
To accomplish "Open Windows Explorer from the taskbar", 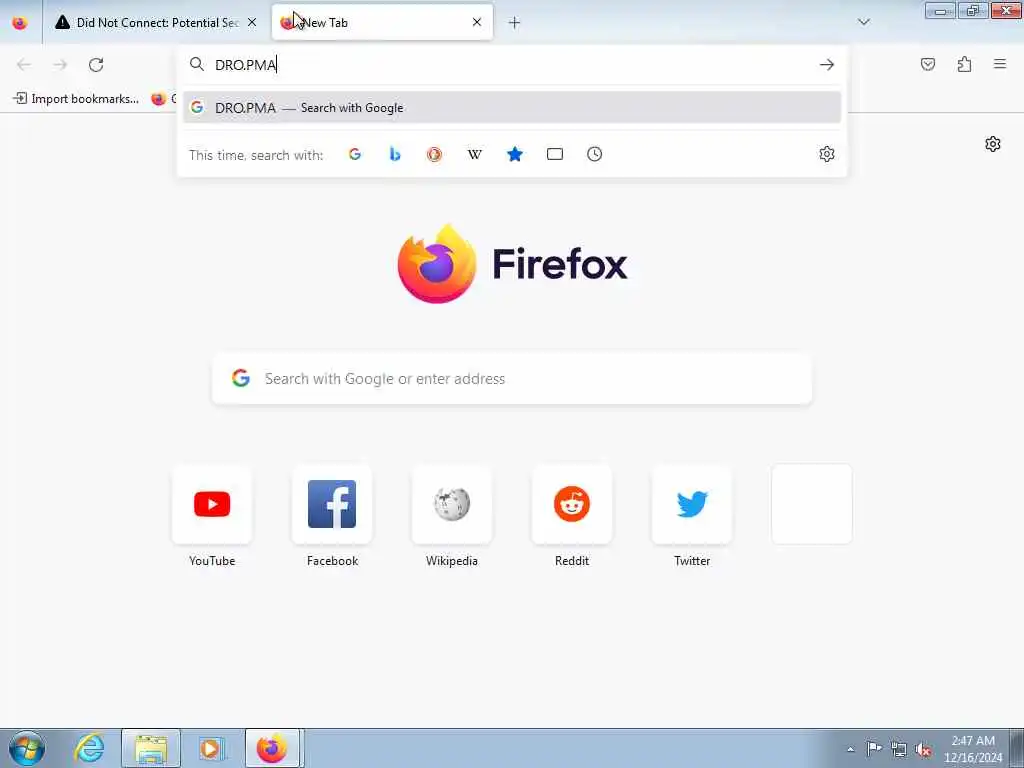I will tap(151, 748).
